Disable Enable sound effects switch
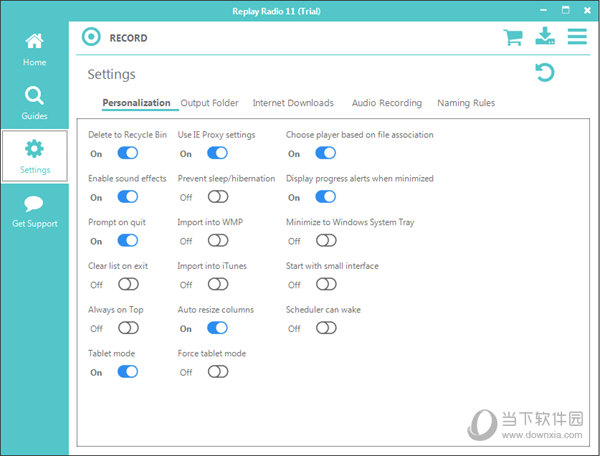This screenshot has height=456, width=600. tap(128, 197)
